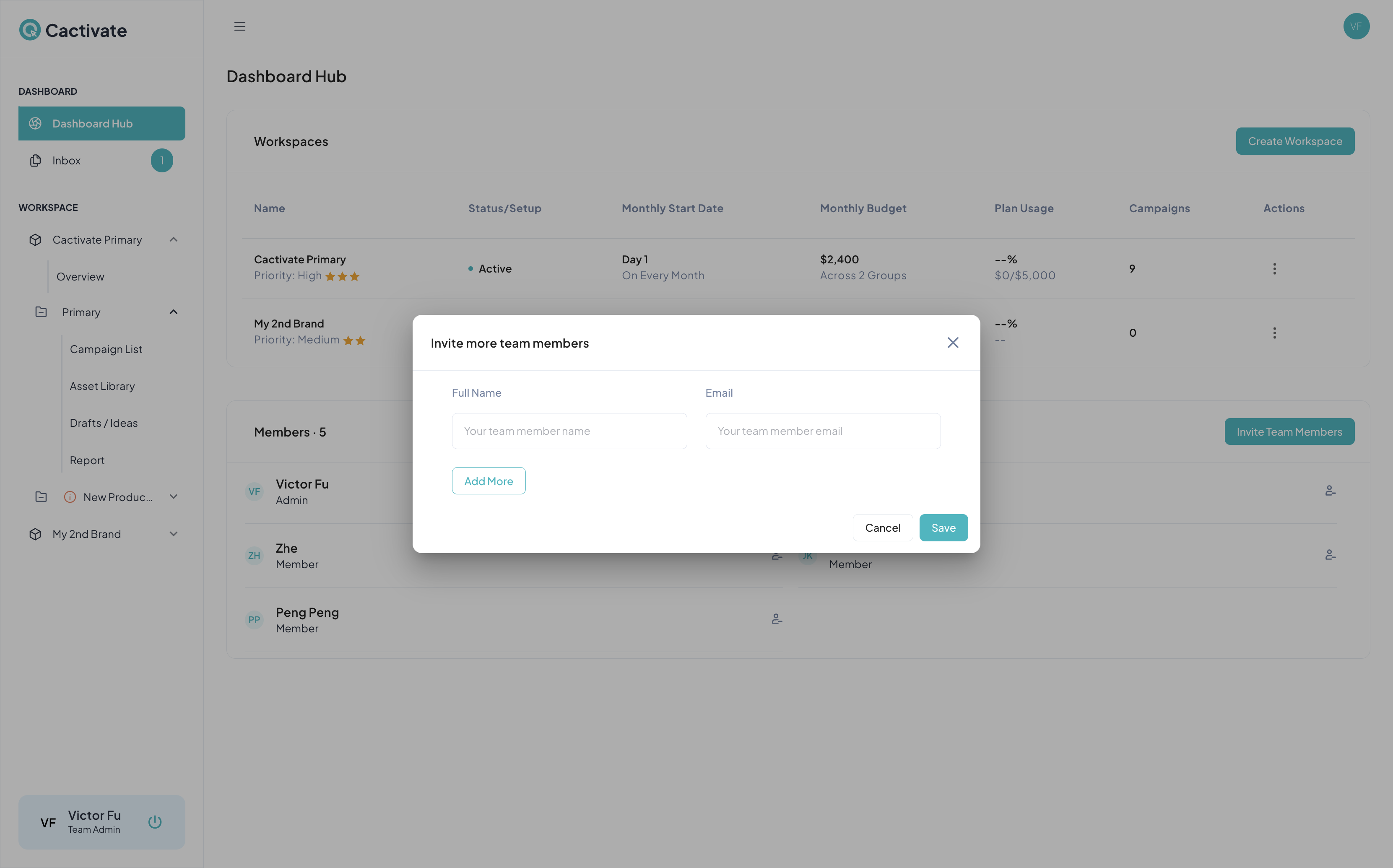Click the Invite Team Members button
1393x868 pixels.
coord(1289,431)
